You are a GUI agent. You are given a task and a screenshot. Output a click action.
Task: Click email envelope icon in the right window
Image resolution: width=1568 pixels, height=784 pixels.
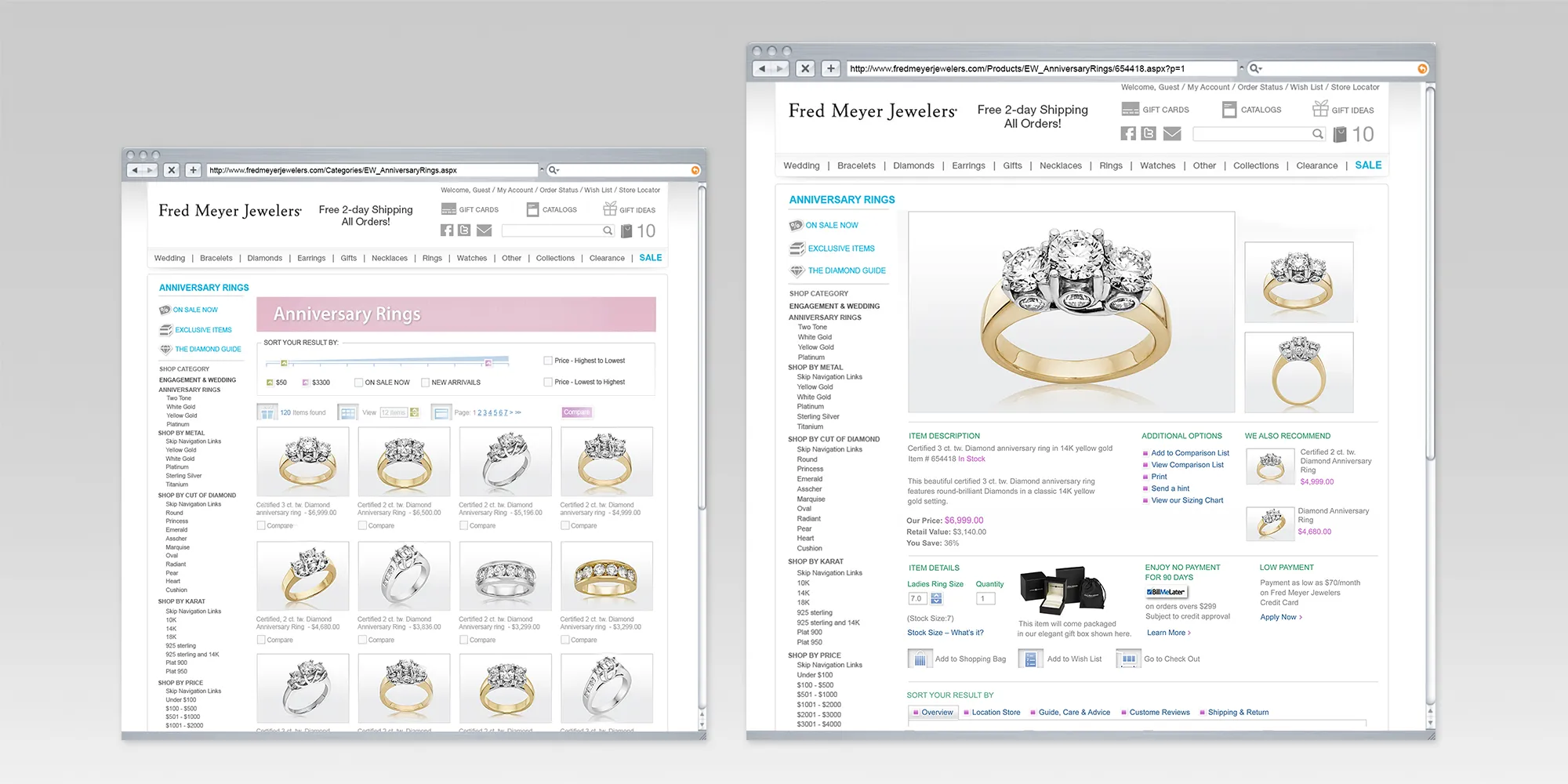1172,133
